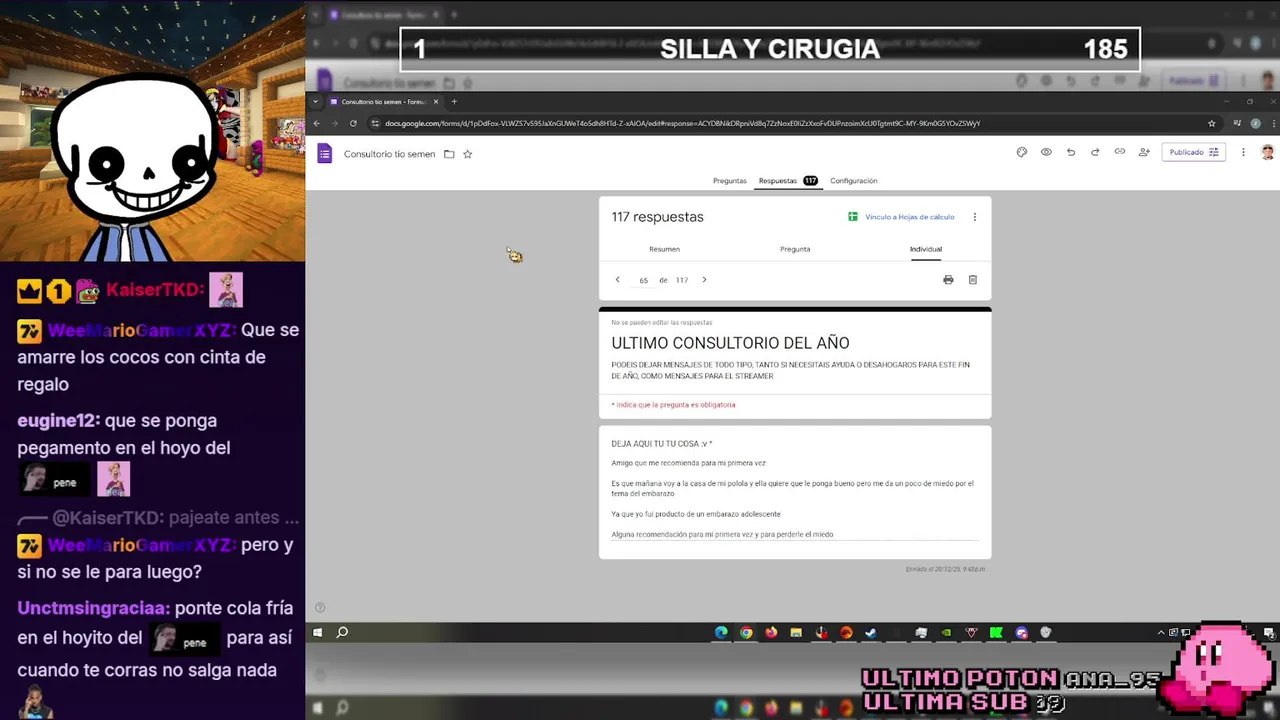Click the DEJA AQUI TU TU COSA question
Image resolution: width=1280 pixels, height=720 pixels.
(662, 444)
